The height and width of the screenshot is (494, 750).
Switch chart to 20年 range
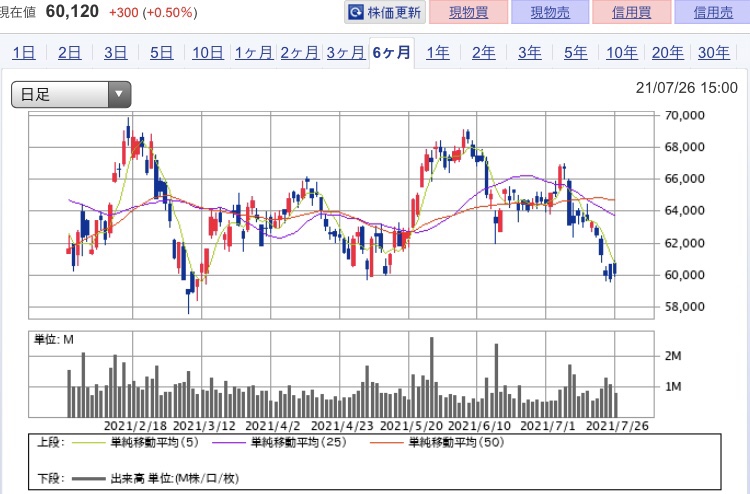tap(668, 52)
